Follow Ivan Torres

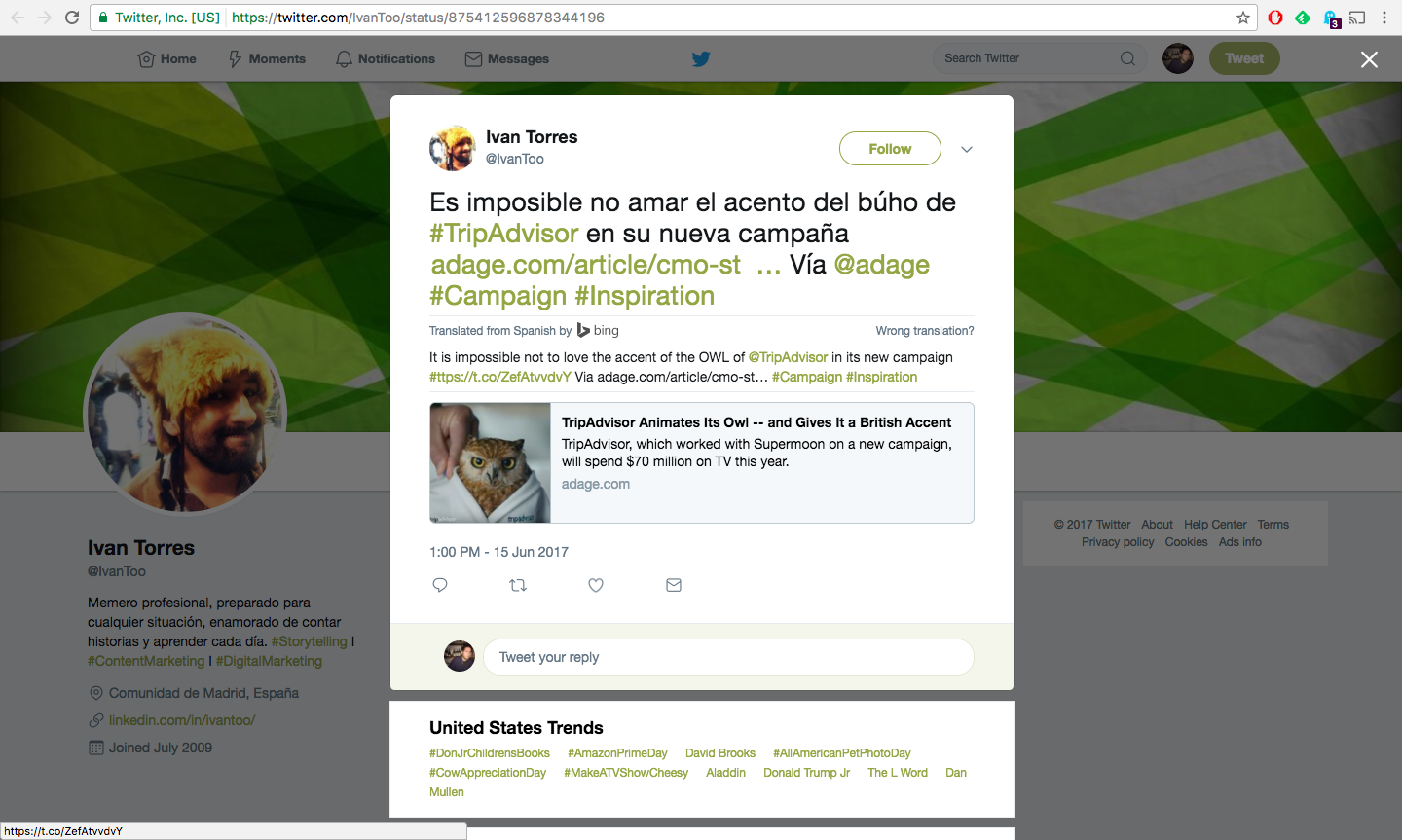pyautogui.click(x=890, y=149)
